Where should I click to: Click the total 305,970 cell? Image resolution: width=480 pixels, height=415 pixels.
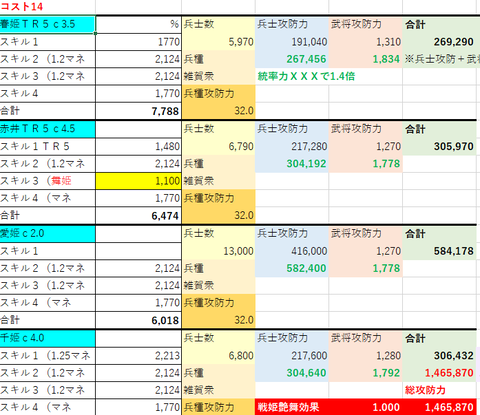point(439,146)
